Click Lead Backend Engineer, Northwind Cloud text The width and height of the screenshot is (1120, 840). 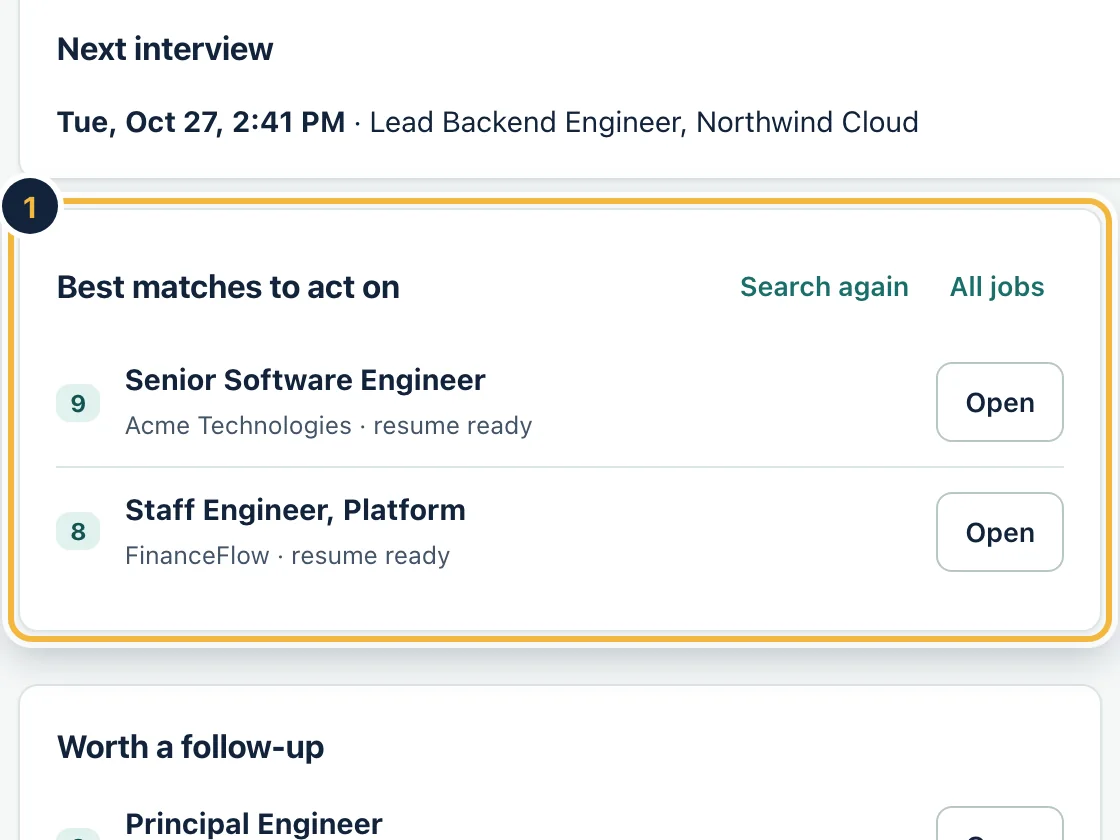click(x=644, y=122)
